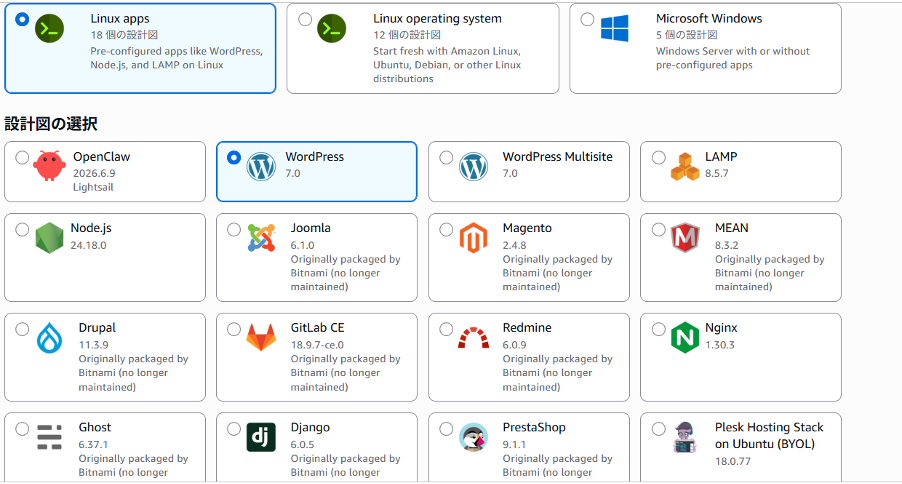Click the Windows logo icon
Screen dimensions: 902x484
(x=614, y=28)
